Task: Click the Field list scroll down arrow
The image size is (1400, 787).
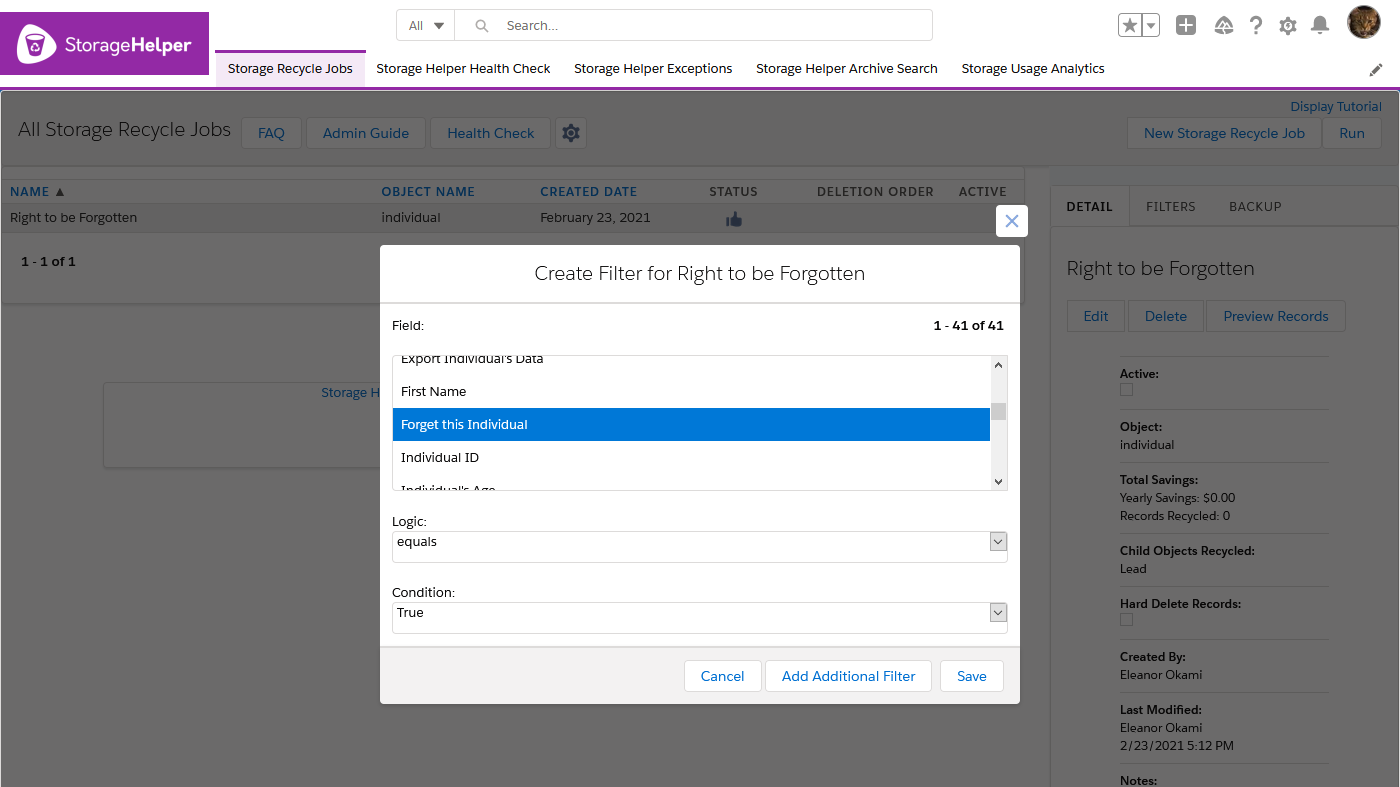Action: coord(998,481)
